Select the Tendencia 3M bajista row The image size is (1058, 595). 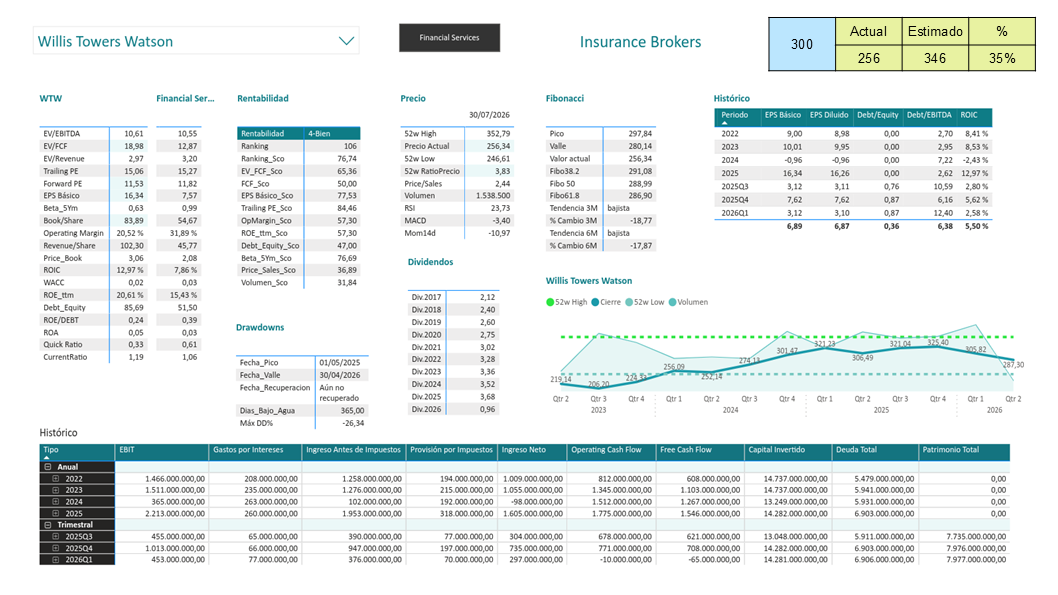[x=601, y=208]
